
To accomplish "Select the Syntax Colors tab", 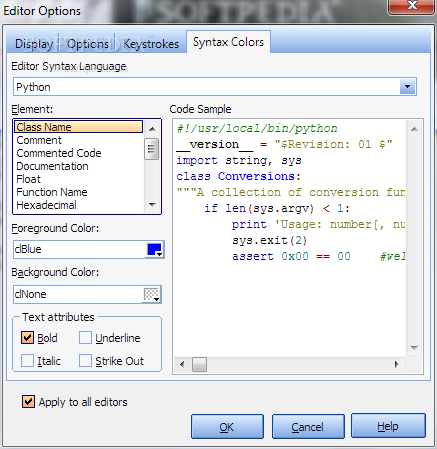I will (x=228, y=42).
